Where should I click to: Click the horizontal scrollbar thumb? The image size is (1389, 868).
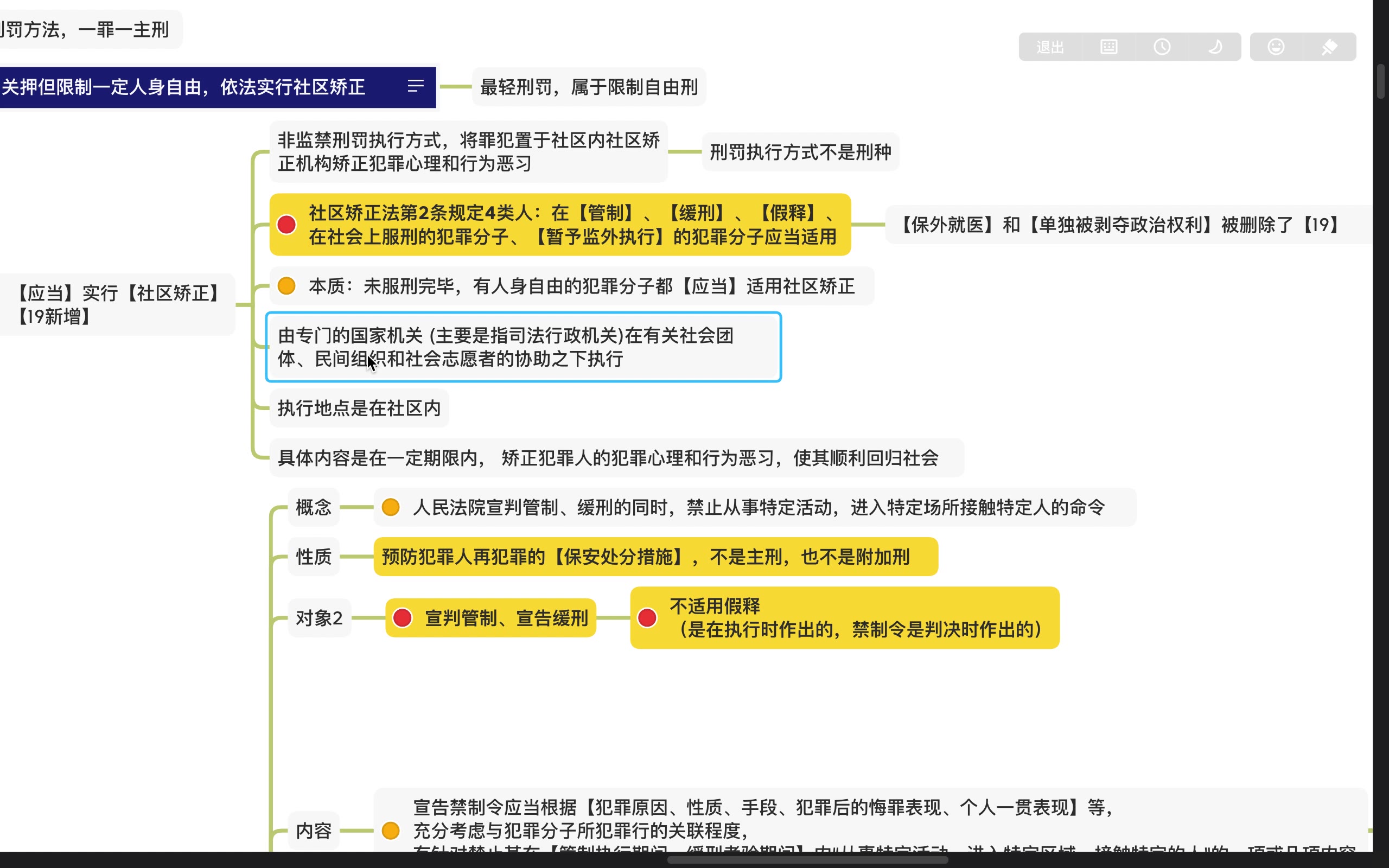[x=807, y=859]
